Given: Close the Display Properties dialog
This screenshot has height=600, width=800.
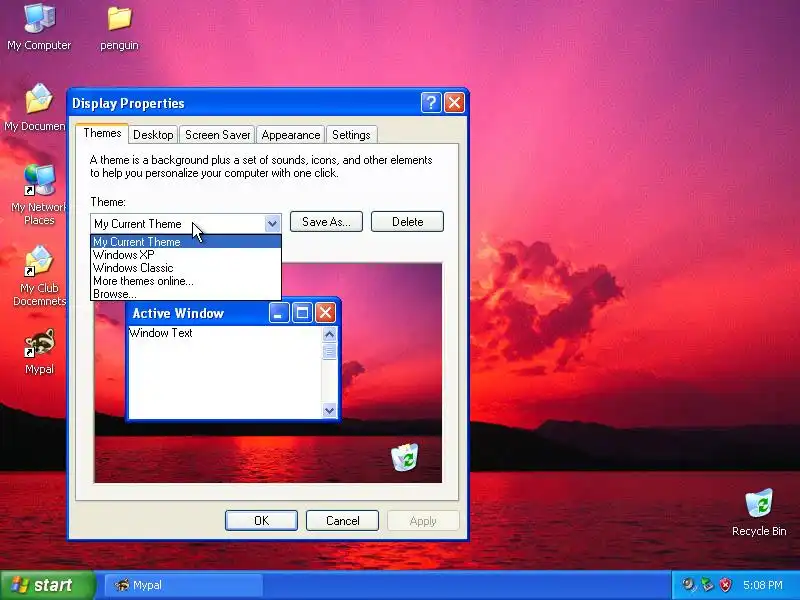Looking at the screenshot, I should pos(454,103).
